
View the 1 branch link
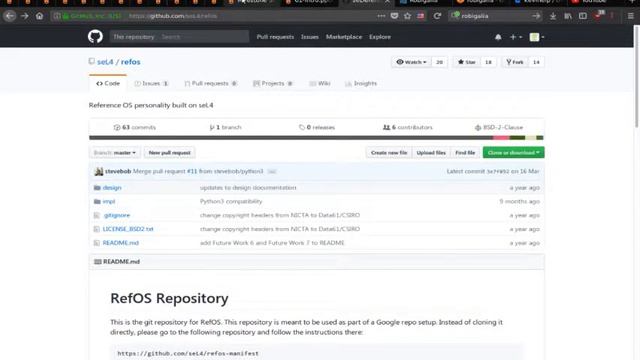pyautogui.click(x=225, y=127)
